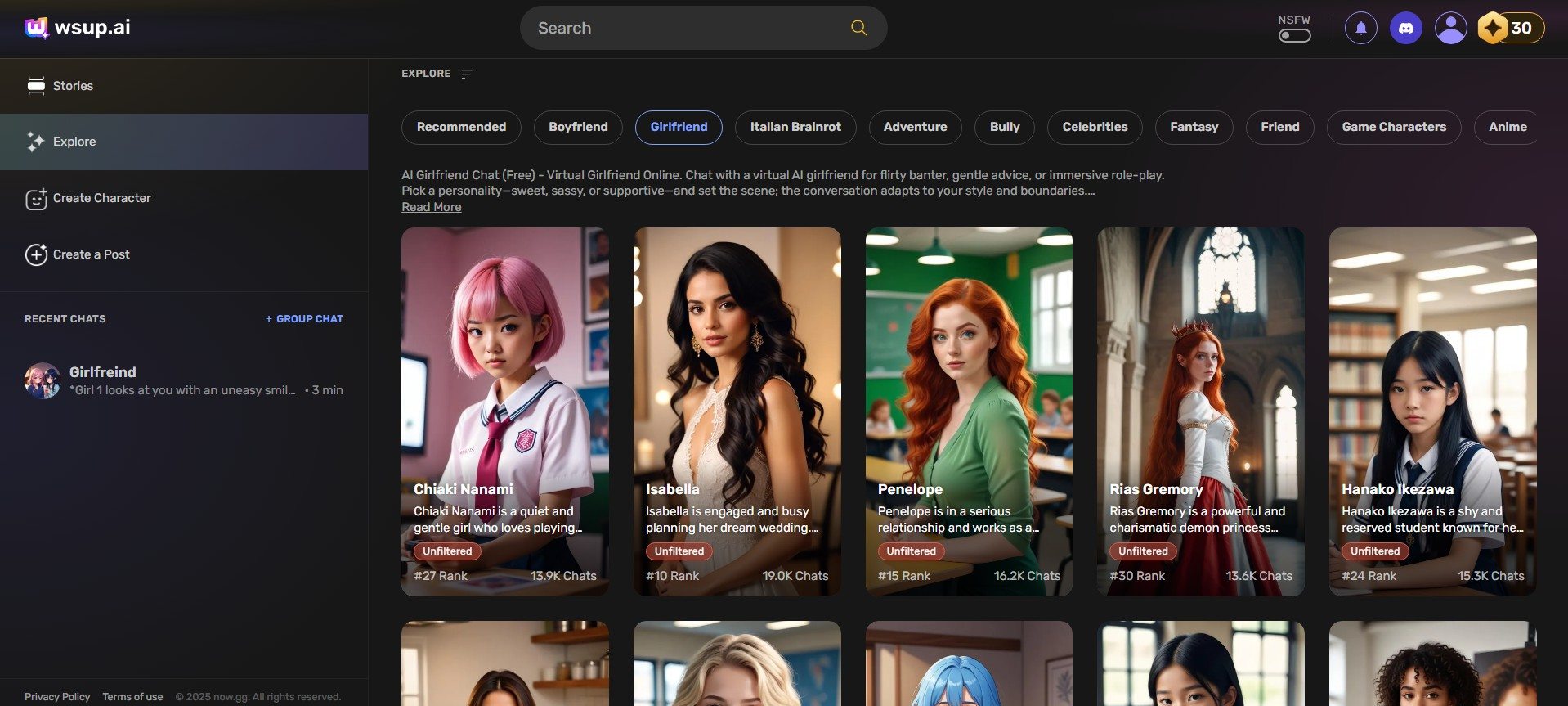This screenshot has height=706, width=1568.
Task: Type in the Search field
Action: [687, 28]
